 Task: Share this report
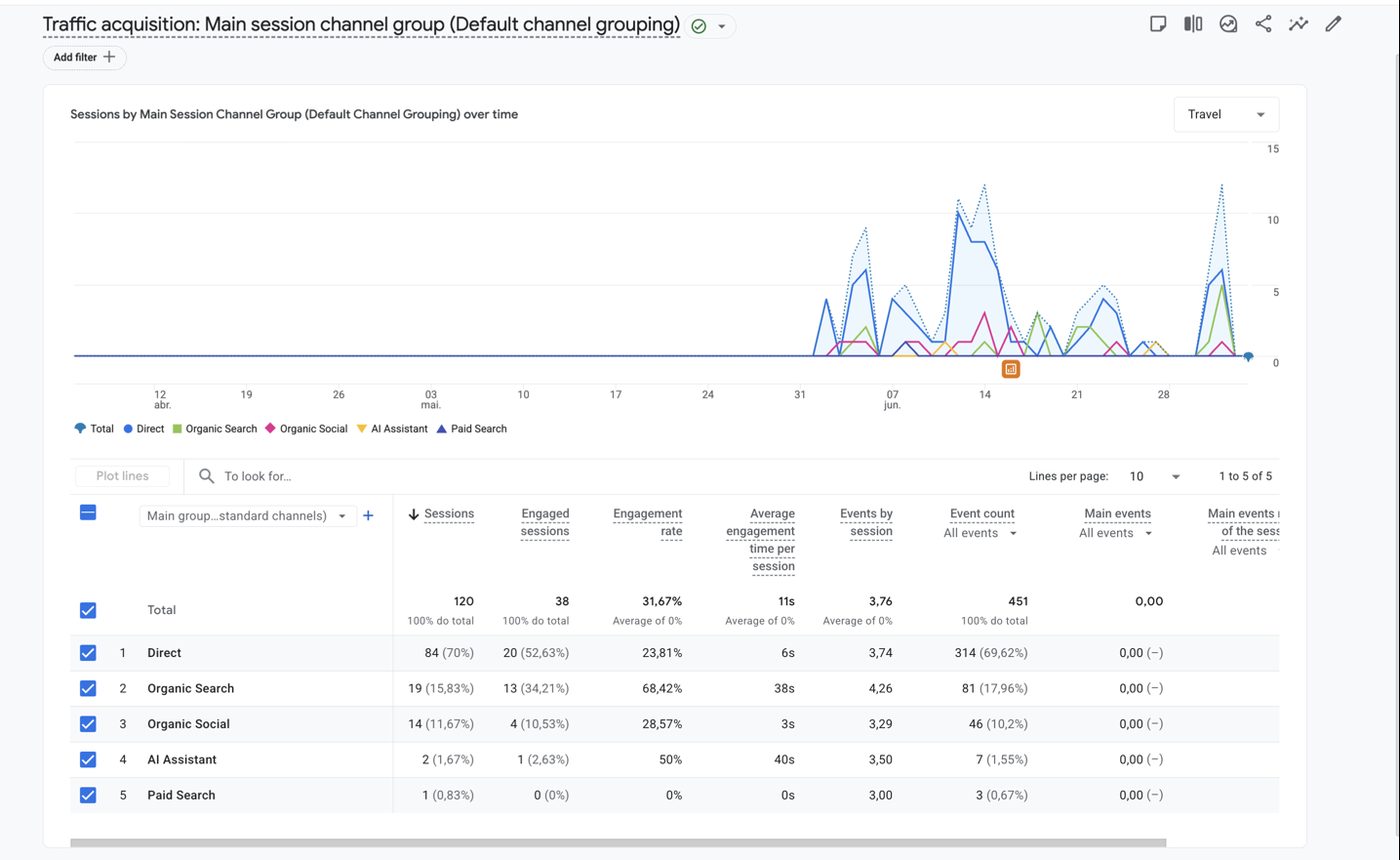point(1263,24)
